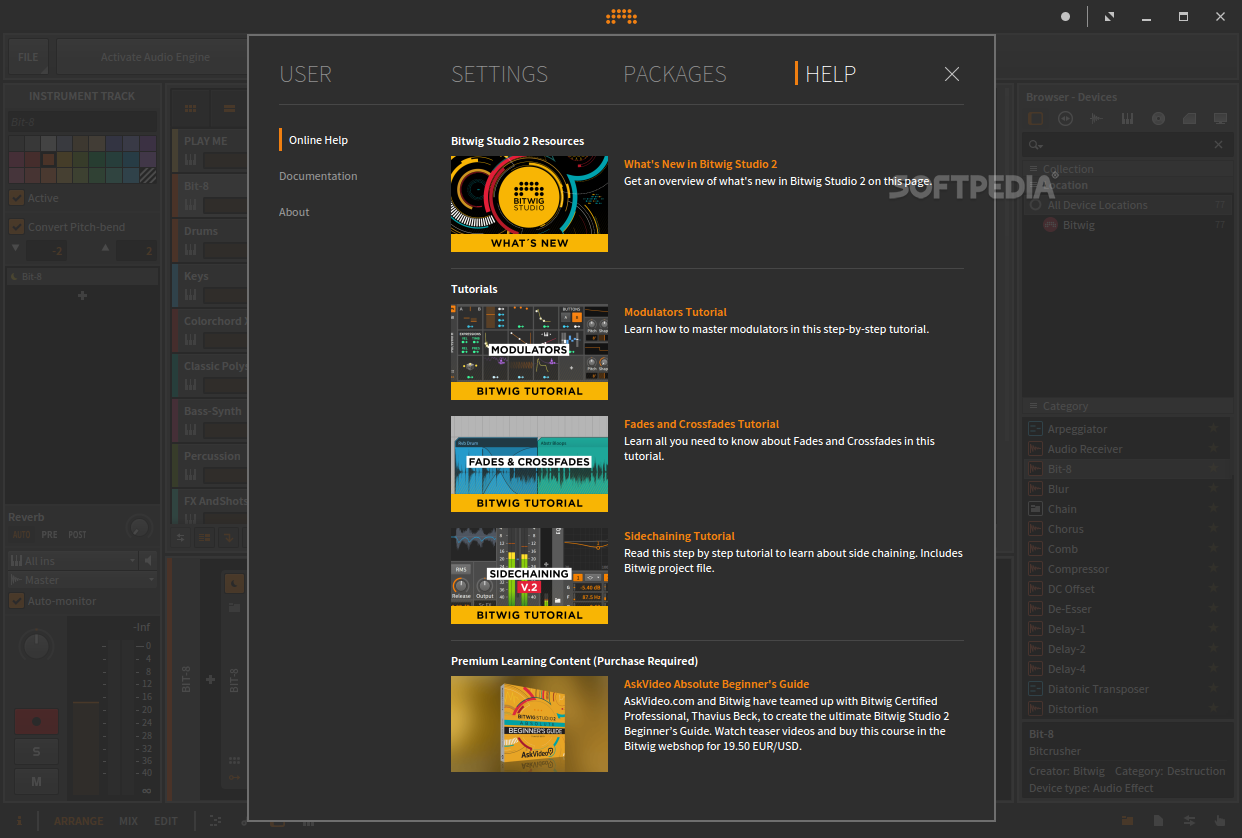Open the Master output dropdown
The height and width of the screenshot is (838, 1242).
coord(82,580)
